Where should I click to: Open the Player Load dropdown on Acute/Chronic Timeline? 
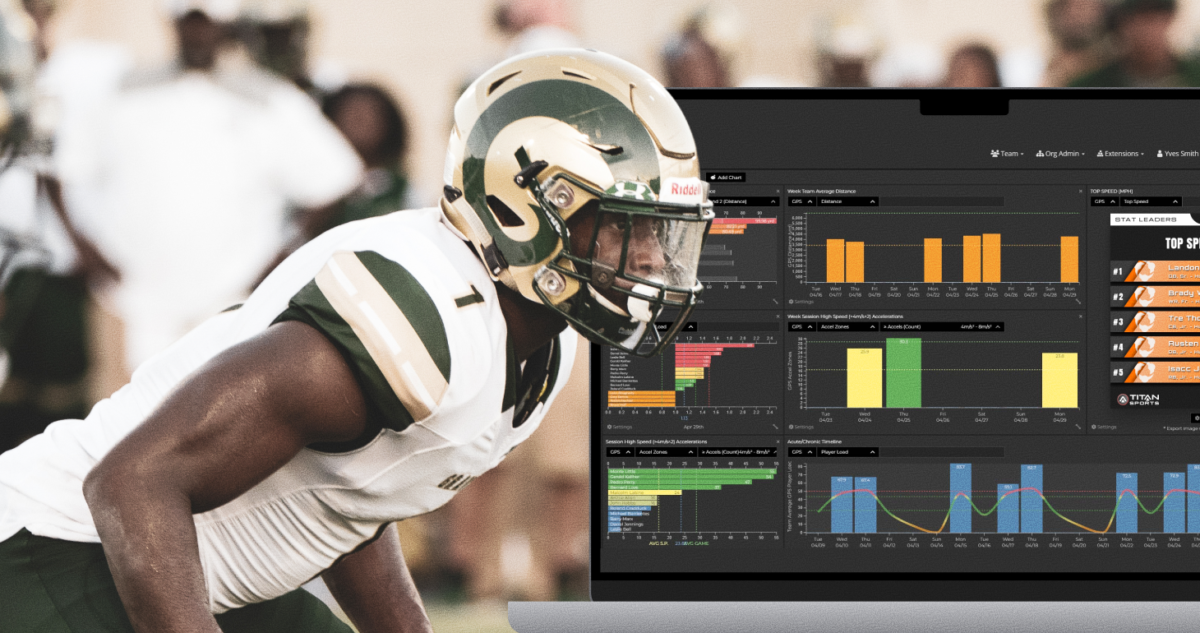[845, 452]
